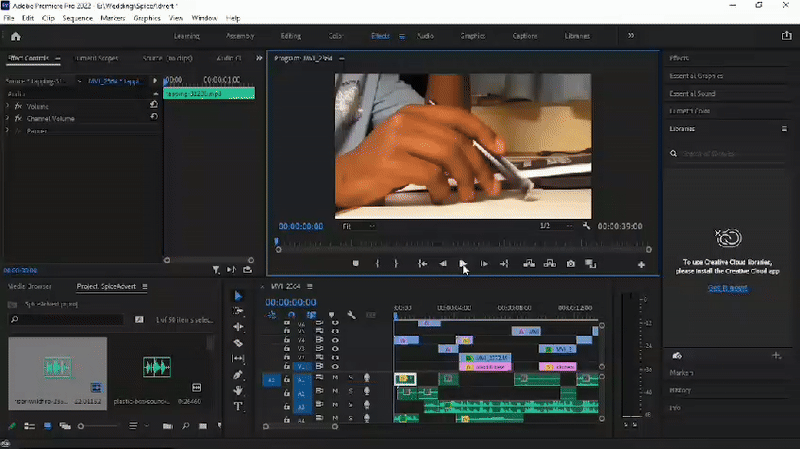800x449 pixels.
Task: Open the Effects workspace menu icon
Action: coord(402,36)
